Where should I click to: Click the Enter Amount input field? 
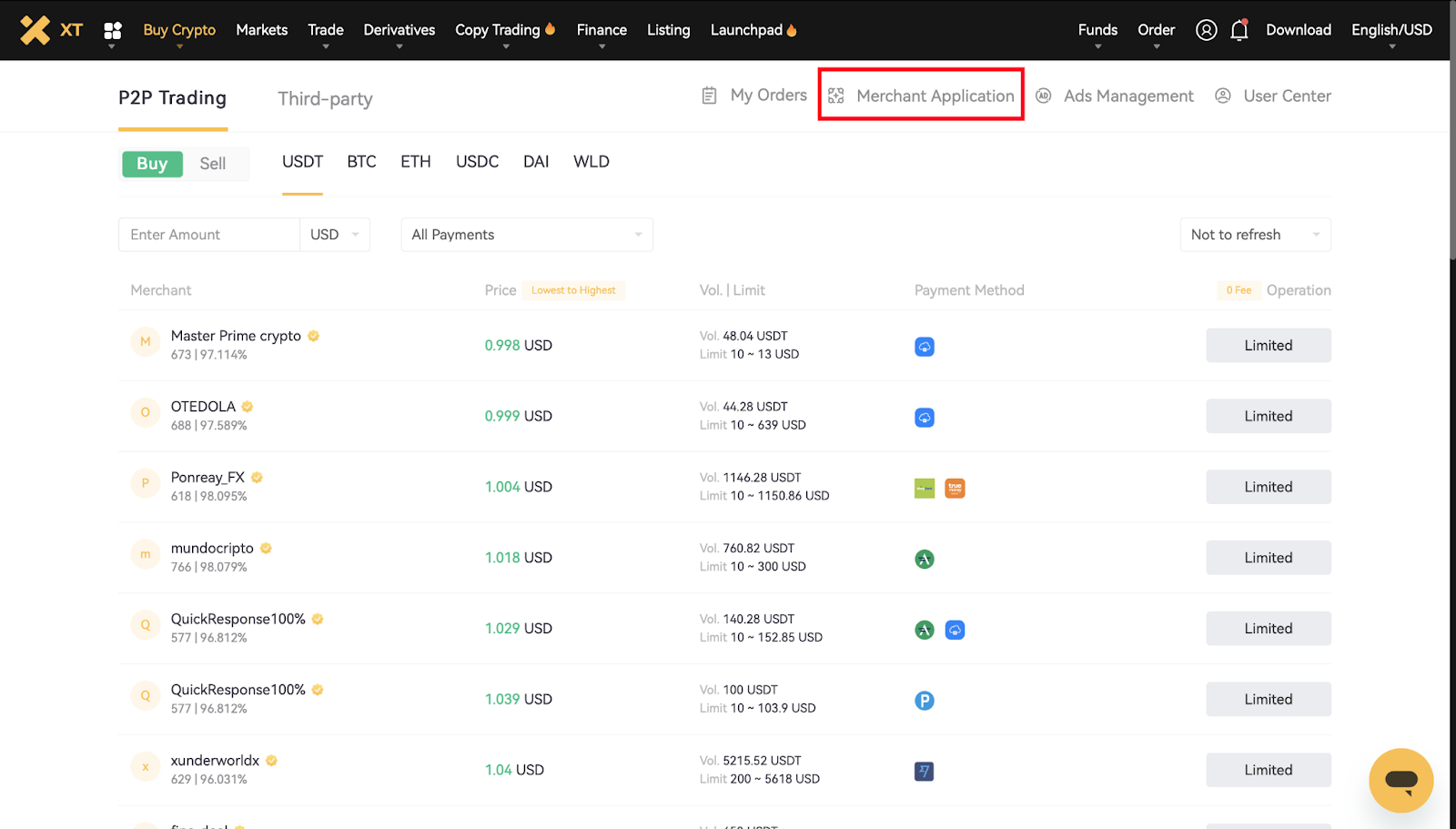(209, 235)
